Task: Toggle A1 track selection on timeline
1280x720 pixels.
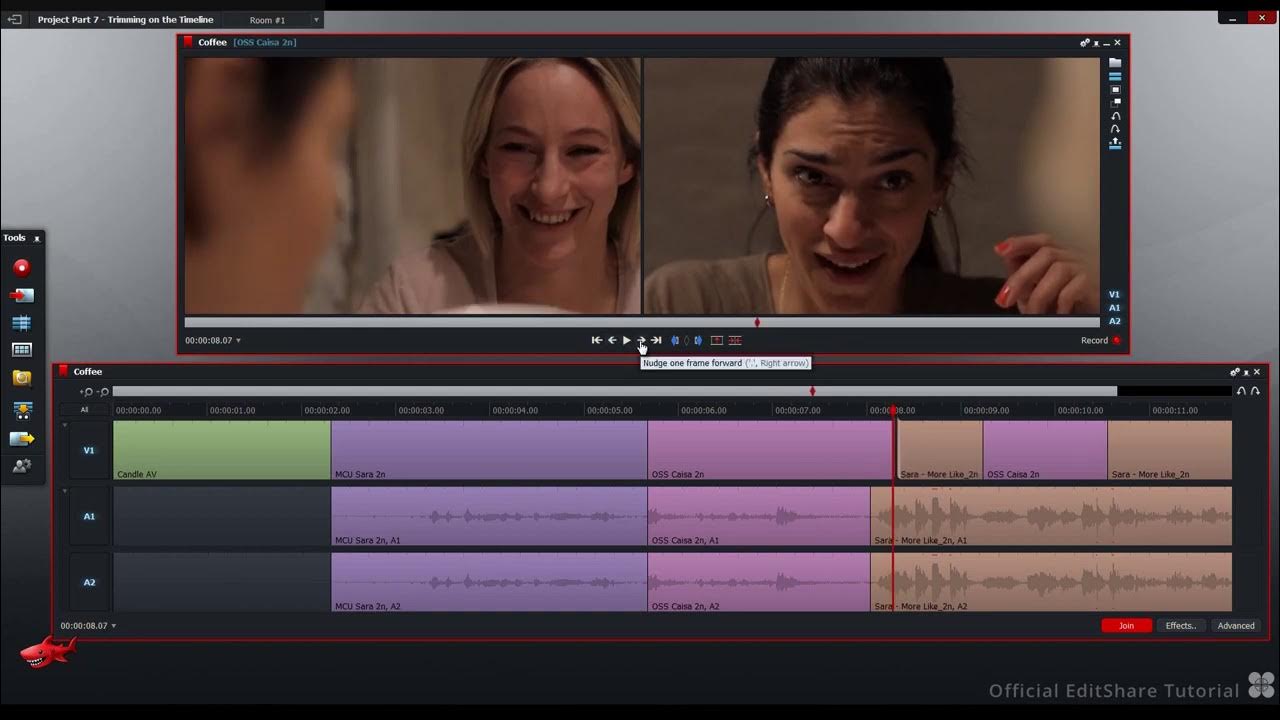Action: point(89,516)
